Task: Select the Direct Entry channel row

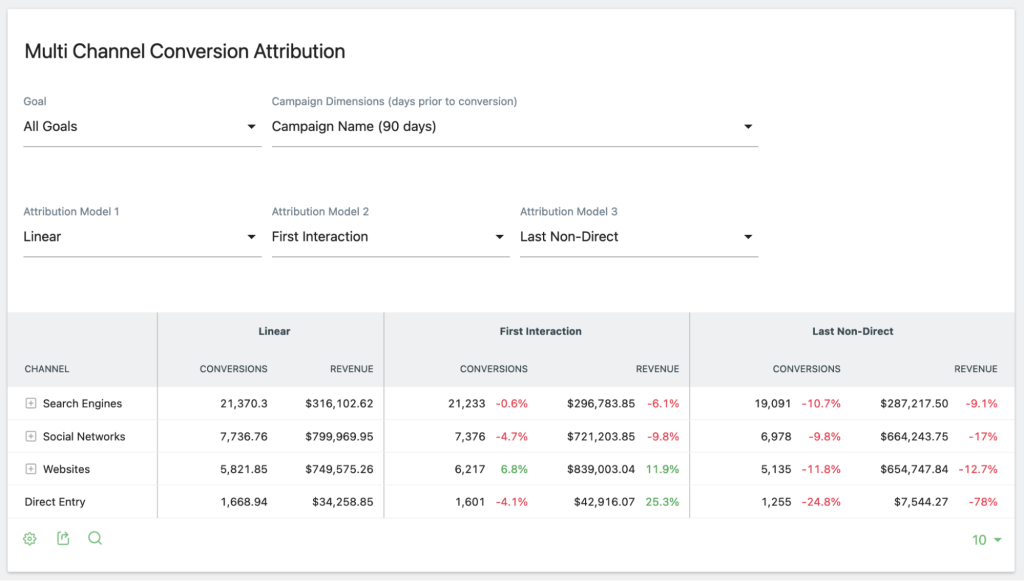Action: coord(55,501)
